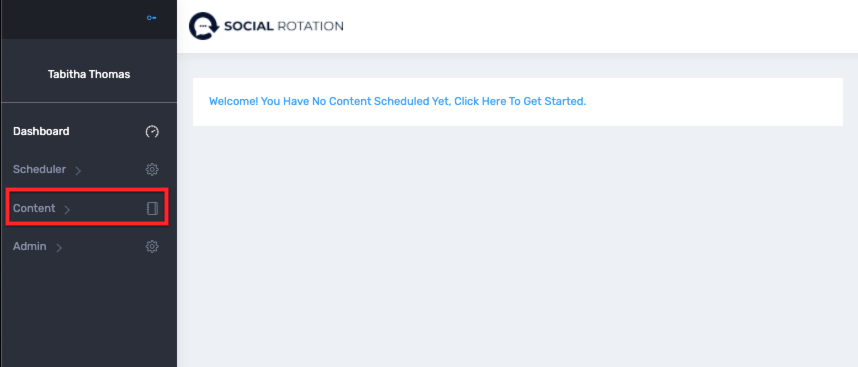Screen dimensions: 858x367
Task: Expand the chevron next to Scheduler
Action: (78, 171)
